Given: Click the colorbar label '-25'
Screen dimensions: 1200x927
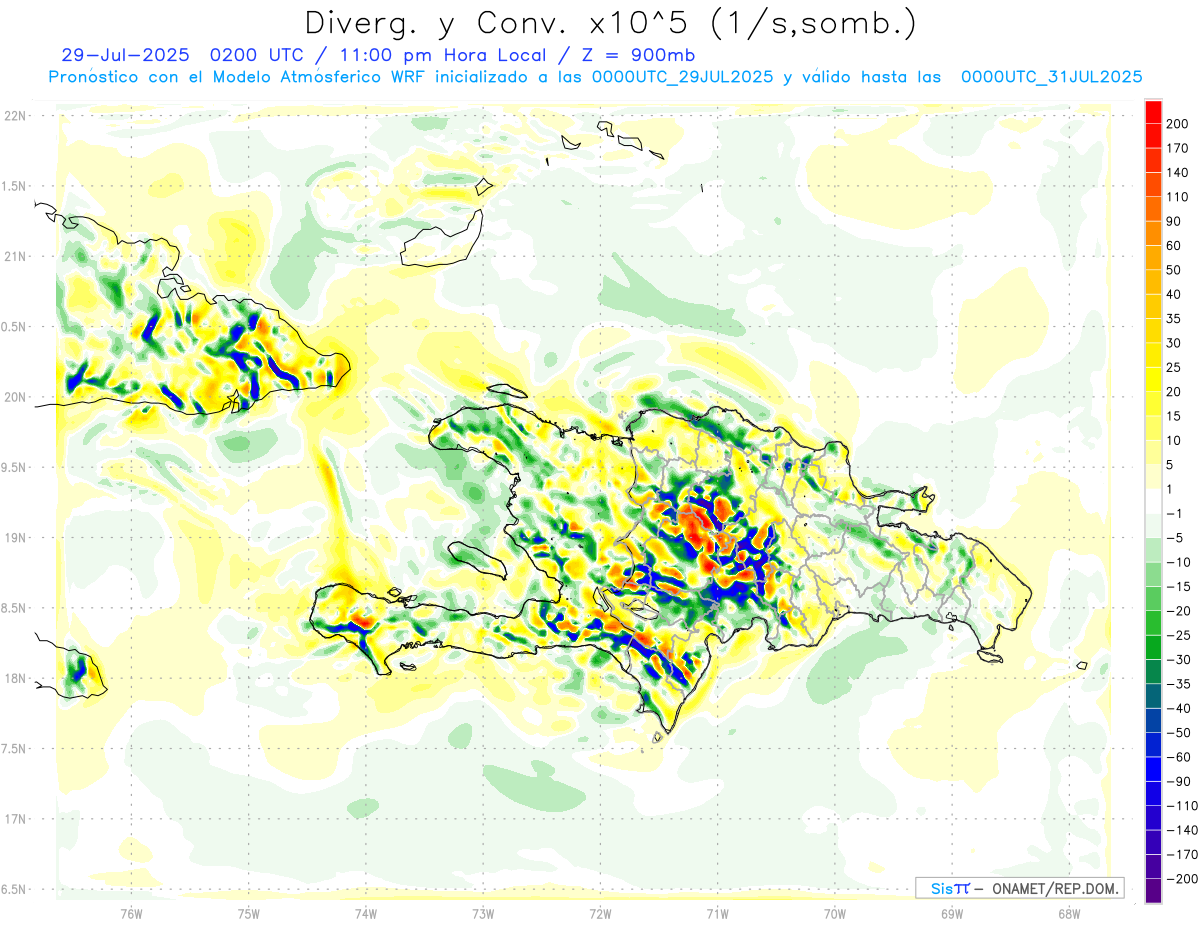Looking at the screenshot, I should [x=1180, y=635].
